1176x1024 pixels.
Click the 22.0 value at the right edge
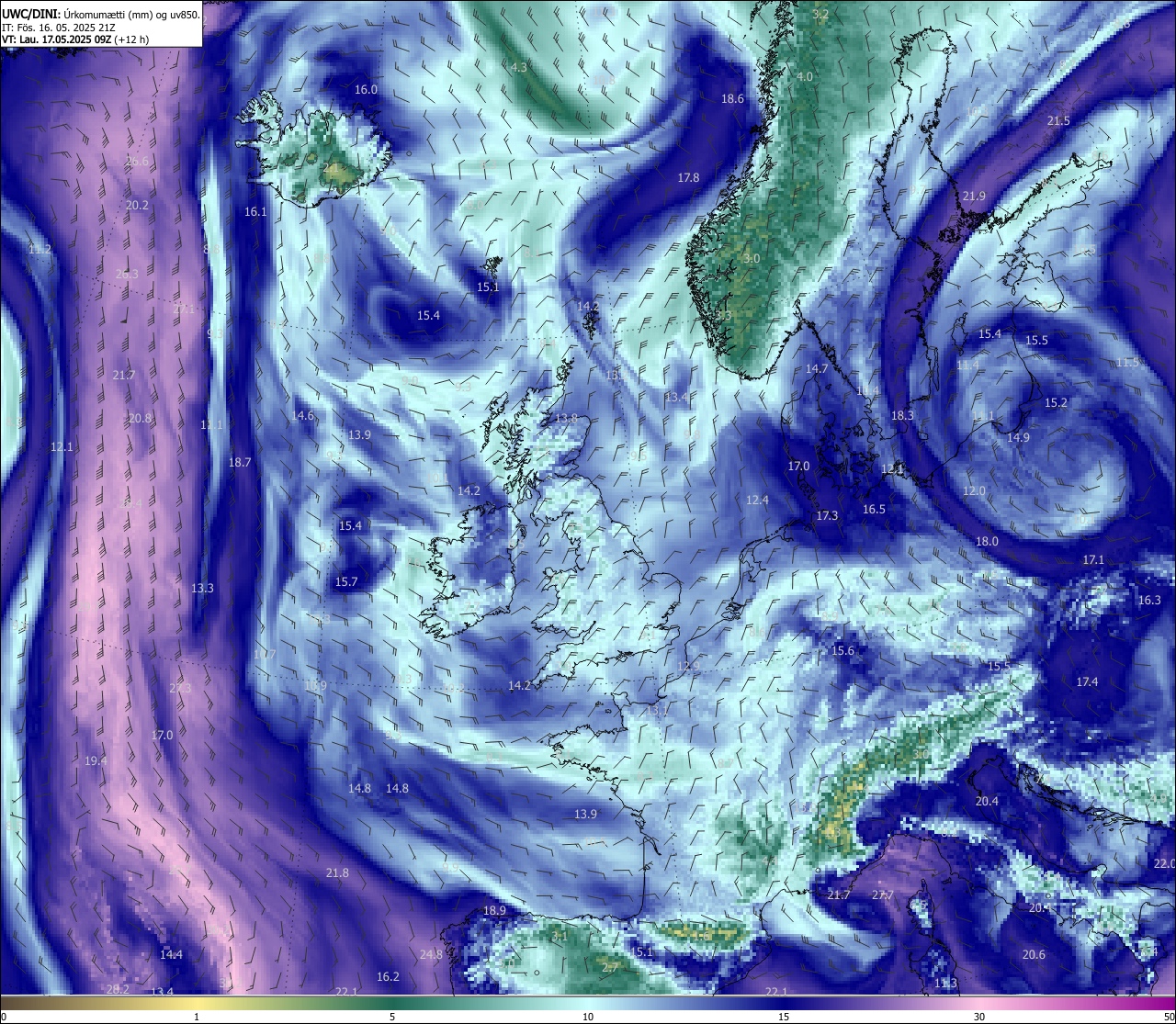click(1164, 863)
